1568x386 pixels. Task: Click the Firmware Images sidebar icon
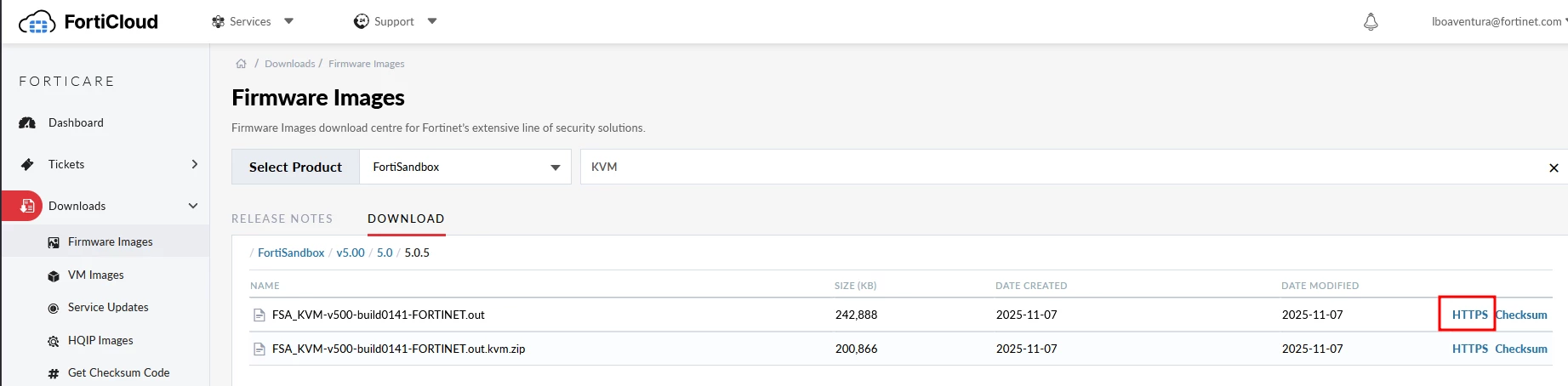(54, 242)
